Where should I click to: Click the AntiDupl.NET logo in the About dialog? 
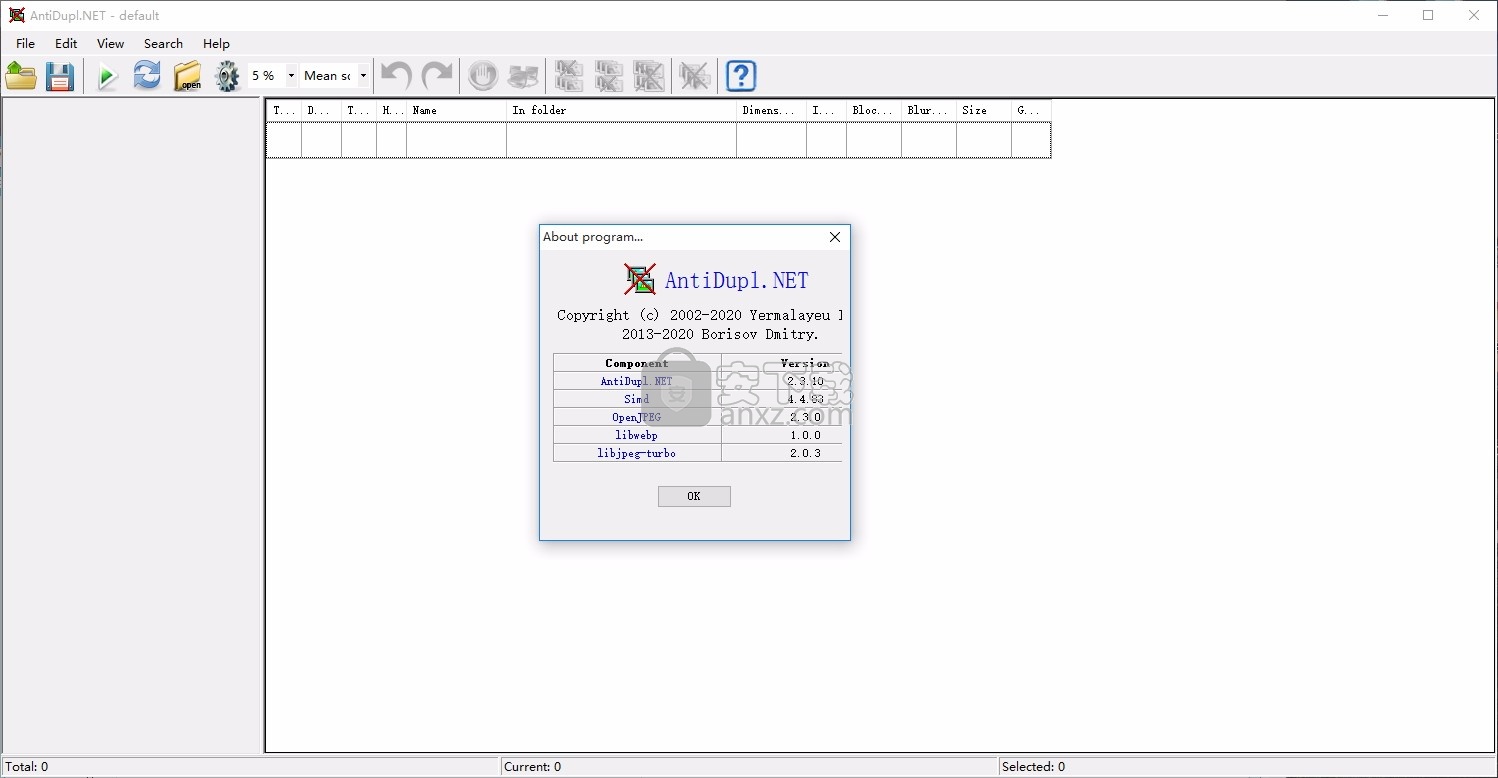pos(640,279)
